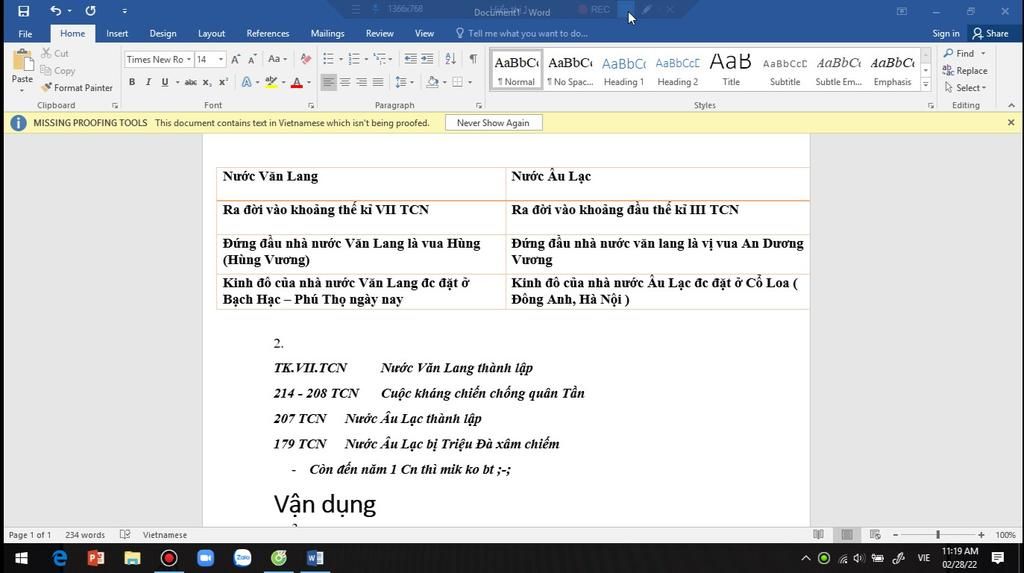Clear all formatting icon
This screenshot has height=573, width=1024.
305,59
